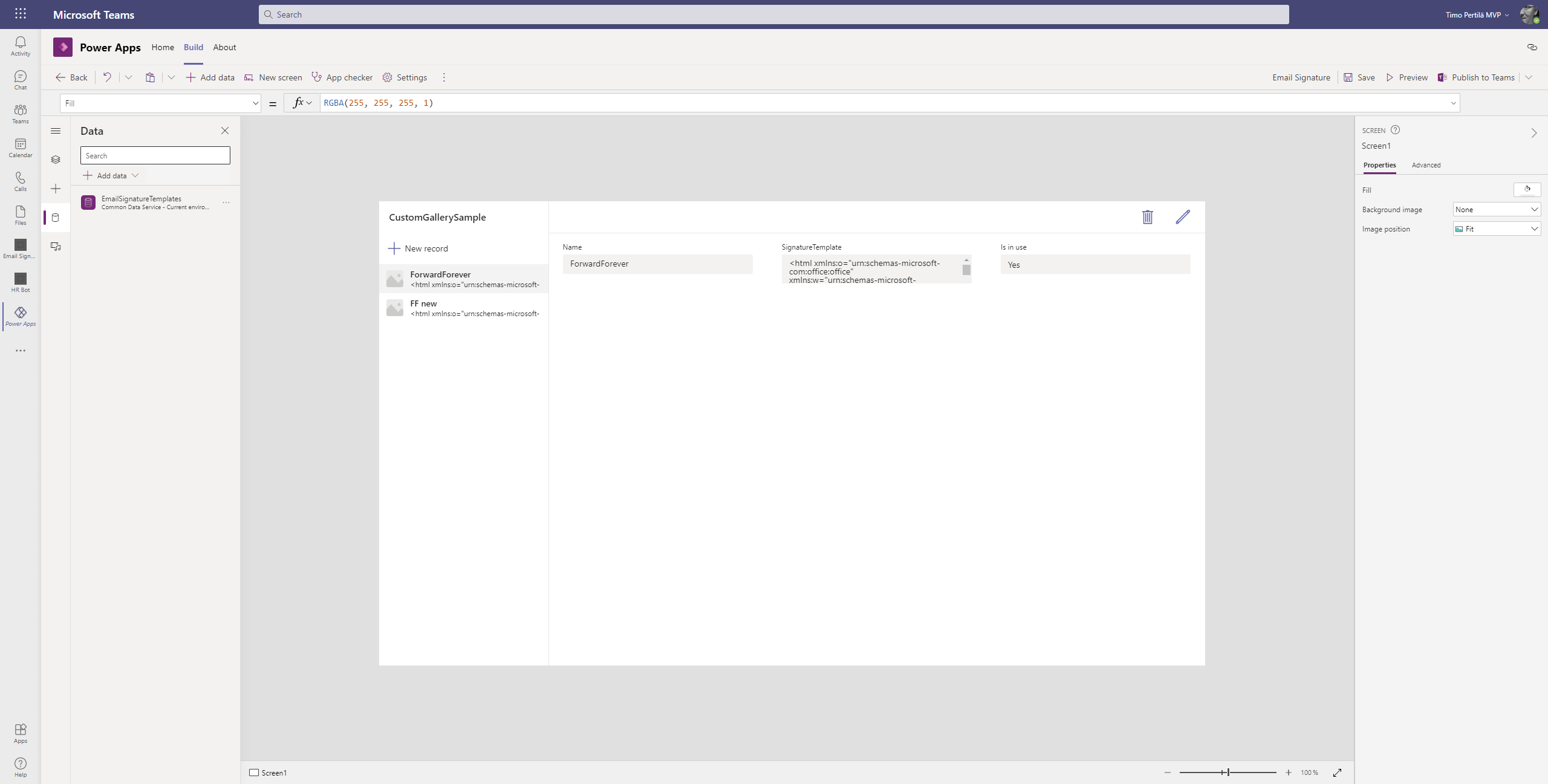Viewport: 1548px width, 784px height.
Task: Expand the Fill property selector dropdown
Action: tap(255, 103)
